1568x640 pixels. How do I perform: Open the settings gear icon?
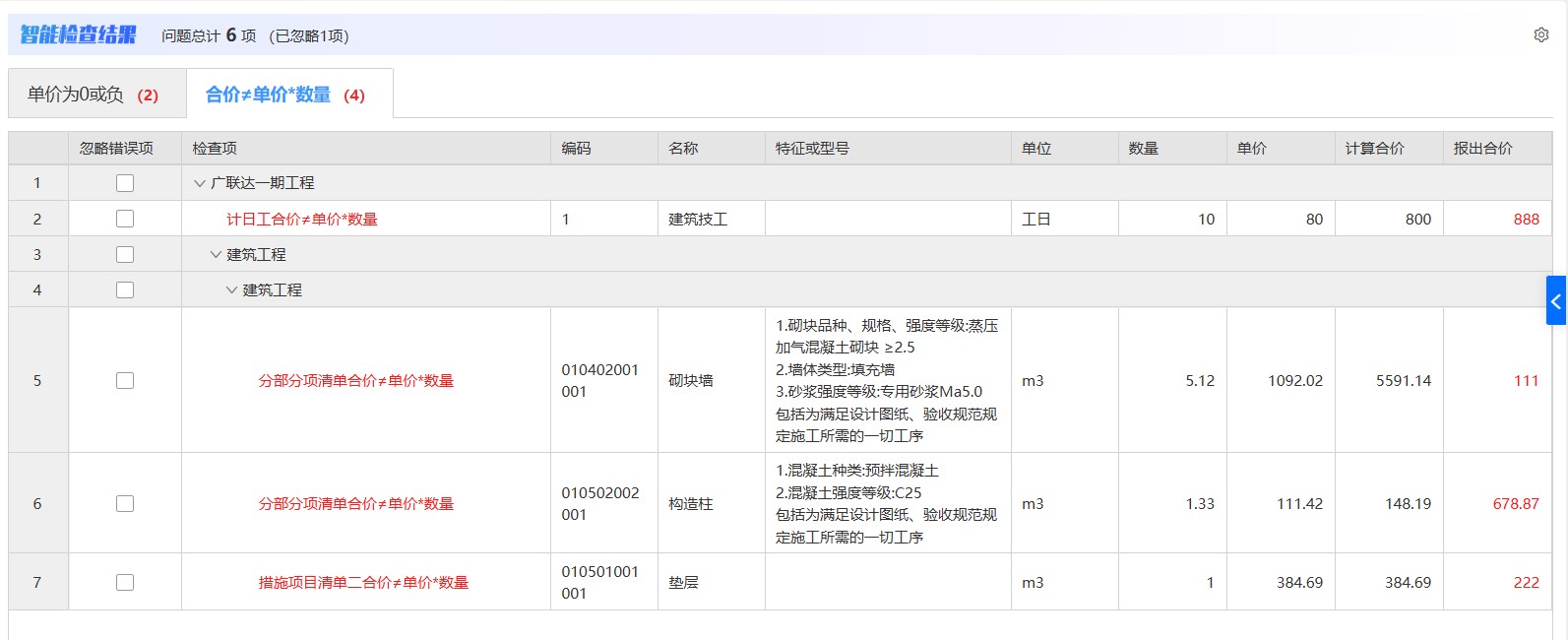click(1541, 34)
